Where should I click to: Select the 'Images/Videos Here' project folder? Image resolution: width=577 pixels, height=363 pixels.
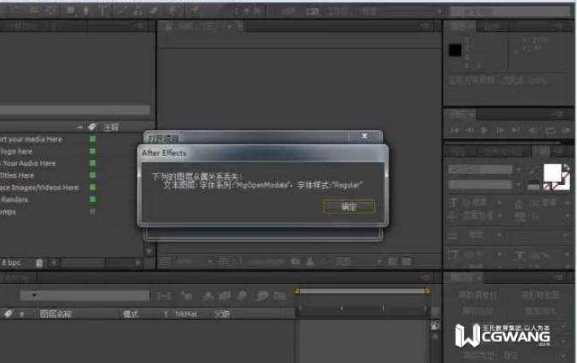(39, 188)
